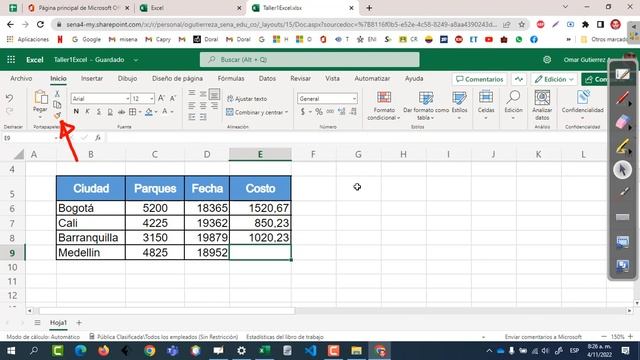Toggle italic K formatting
This screenshot has width=640, height=360.
[87, 111]
